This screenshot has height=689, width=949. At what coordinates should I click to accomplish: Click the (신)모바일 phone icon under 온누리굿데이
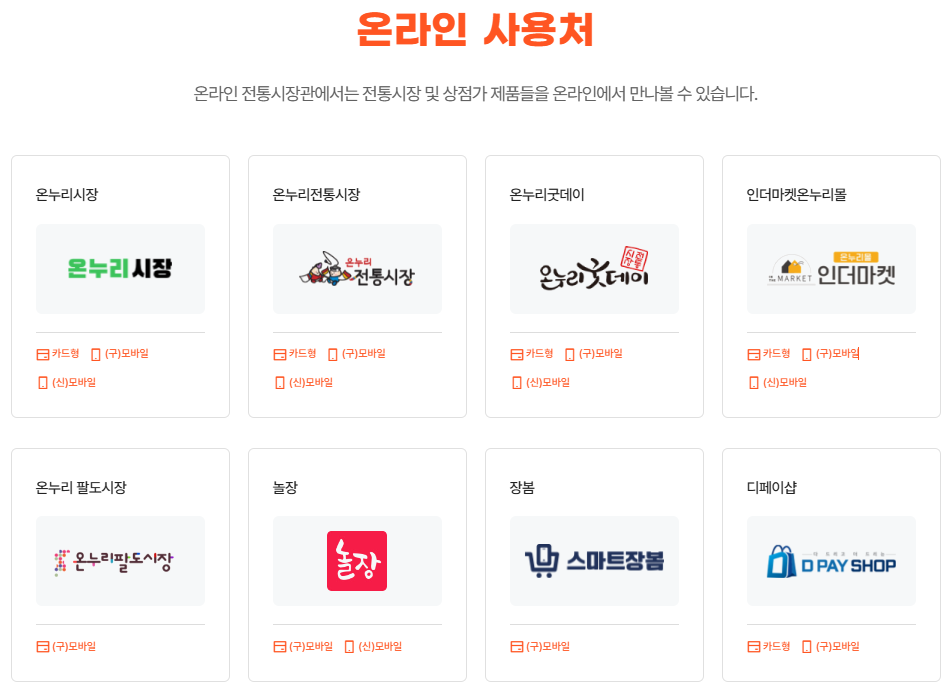517,383
